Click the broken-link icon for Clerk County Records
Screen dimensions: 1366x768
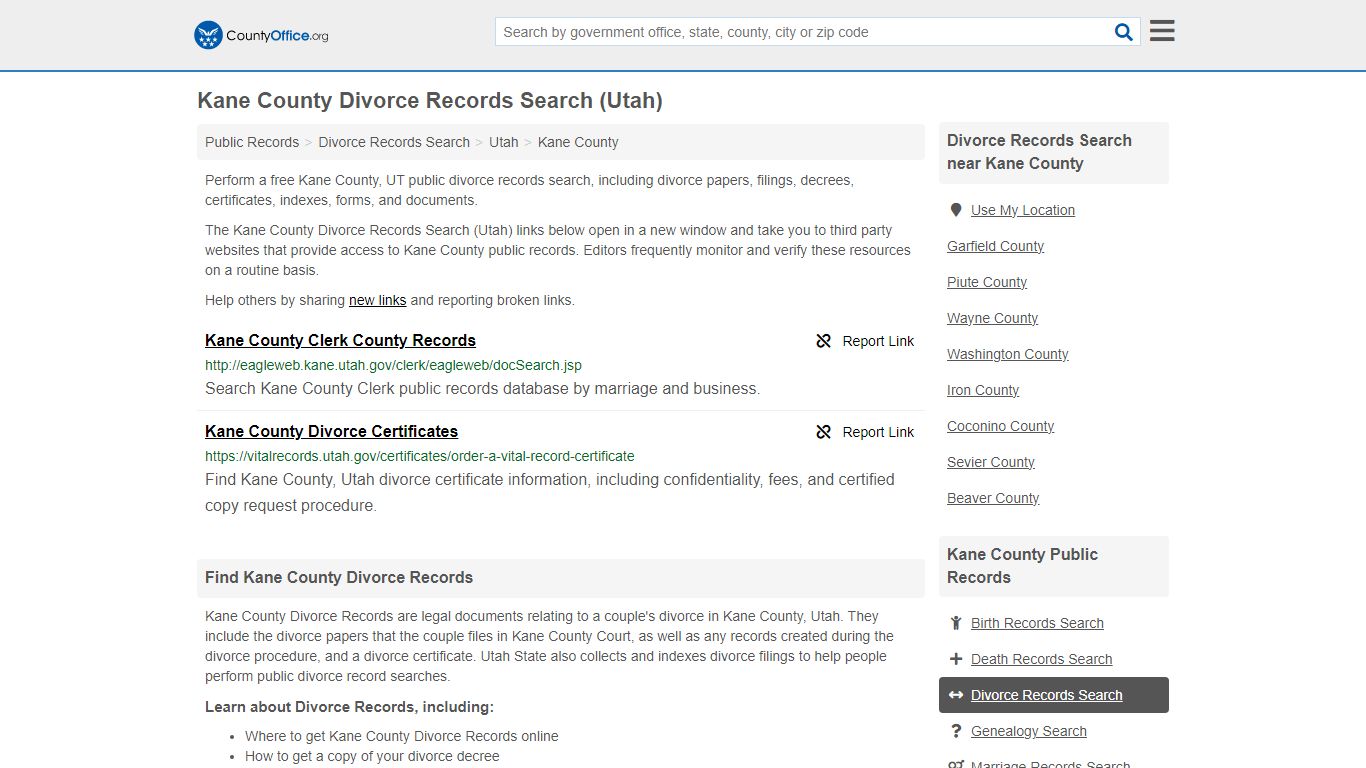[824, 341]
